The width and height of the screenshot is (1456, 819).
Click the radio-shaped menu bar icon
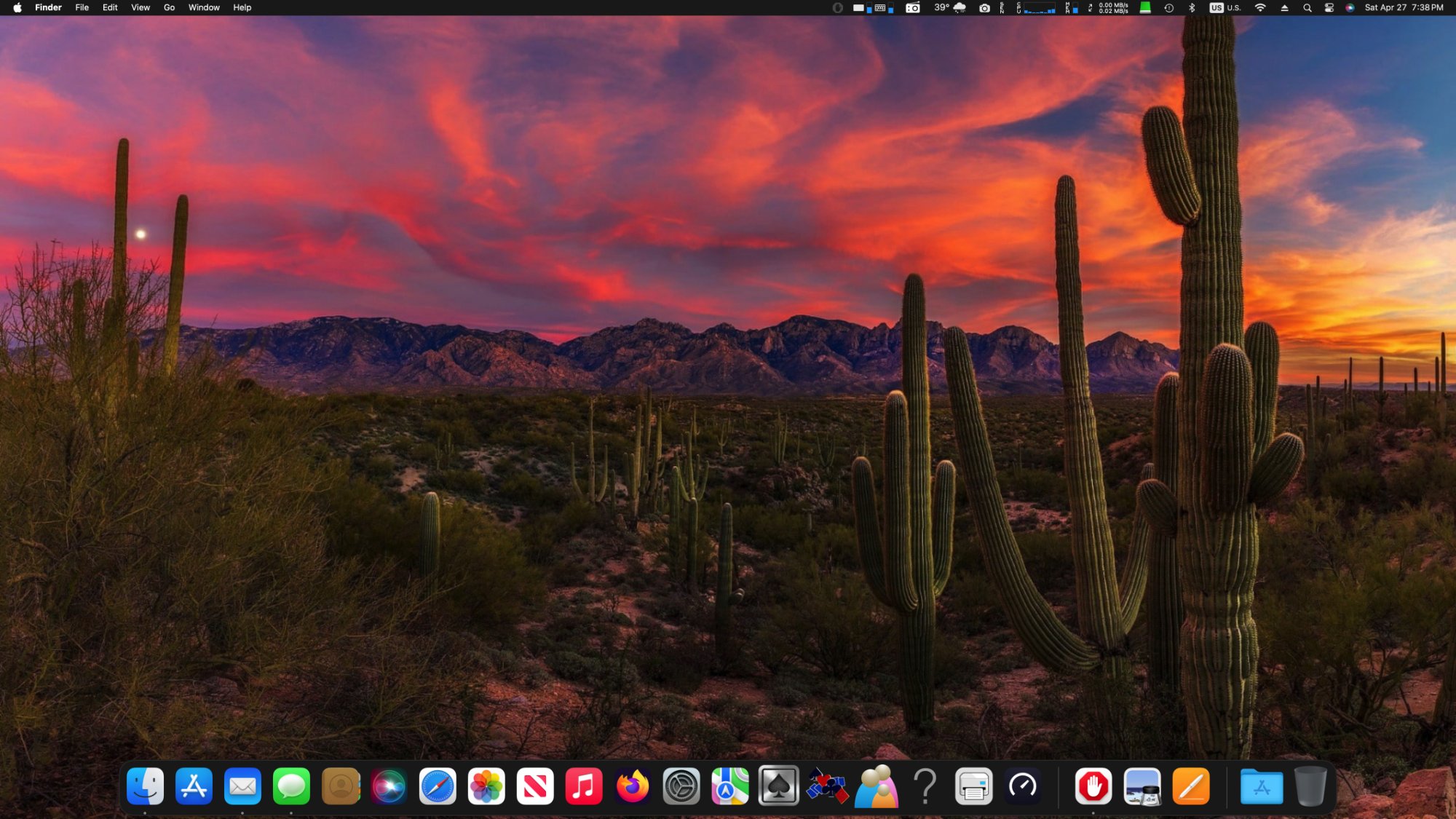[913, 7]
